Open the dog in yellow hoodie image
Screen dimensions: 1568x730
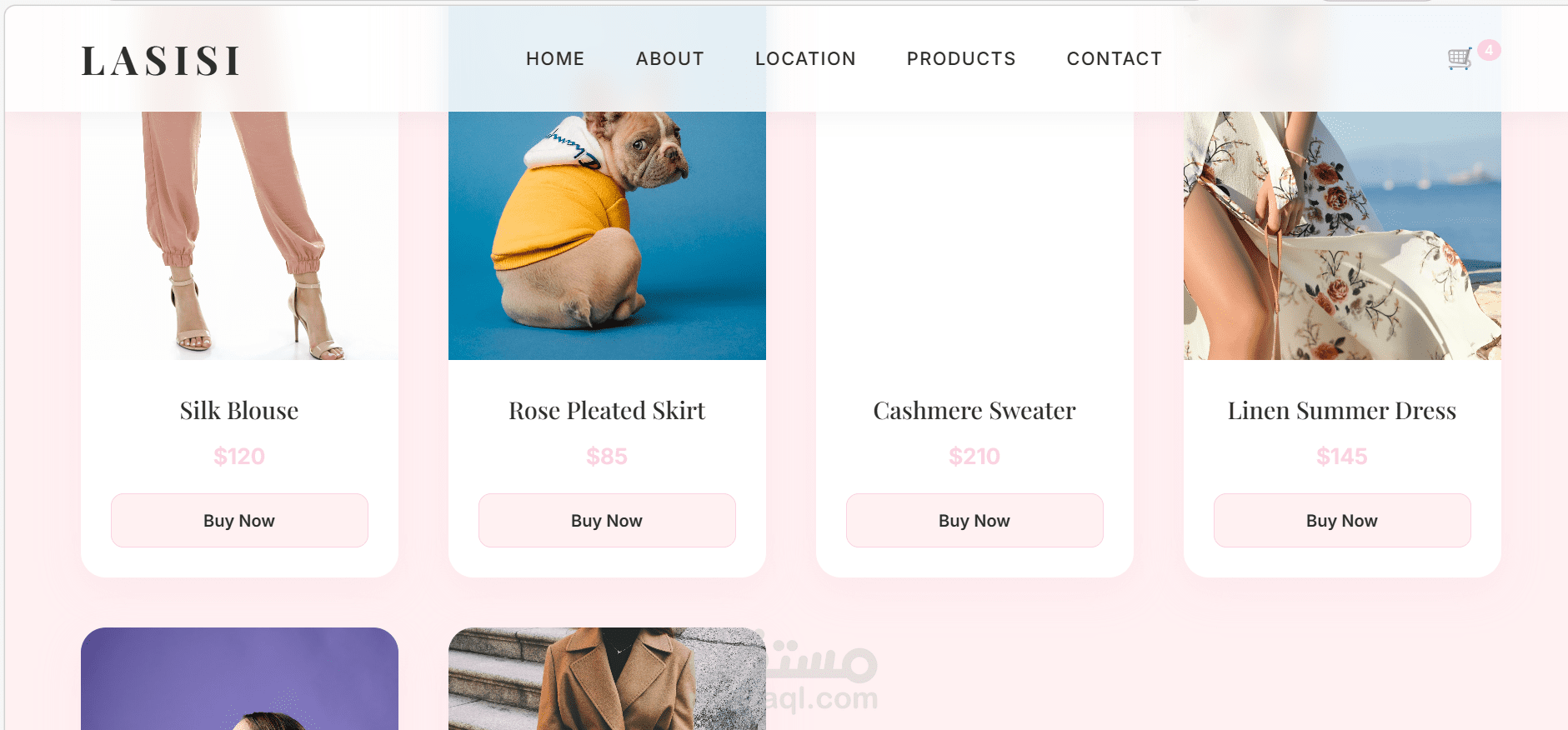tap(607, 236)
